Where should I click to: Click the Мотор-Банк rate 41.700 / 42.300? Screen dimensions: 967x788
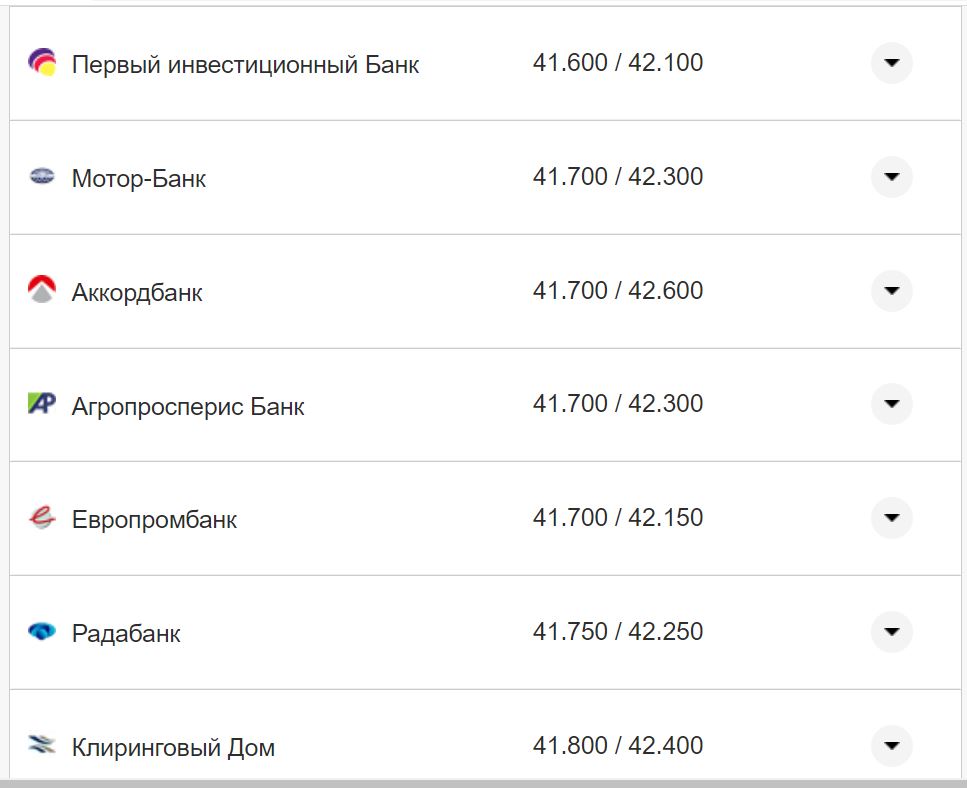point(619,177)
